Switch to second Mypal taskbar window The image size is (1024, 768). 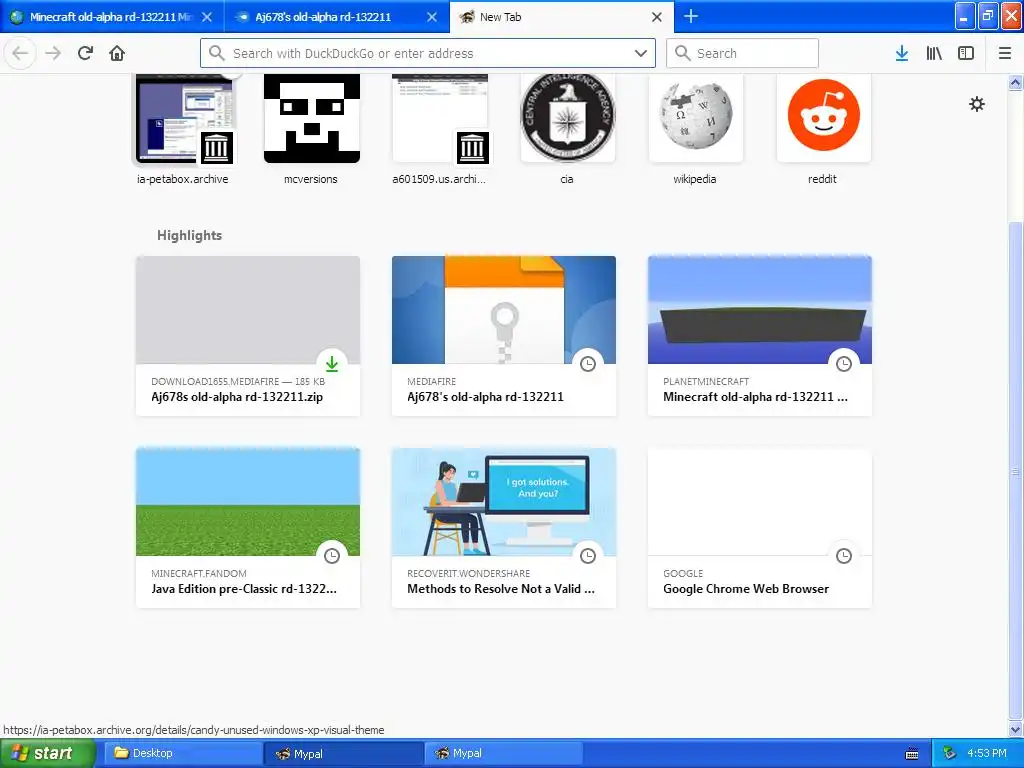(x=504, y=753)
